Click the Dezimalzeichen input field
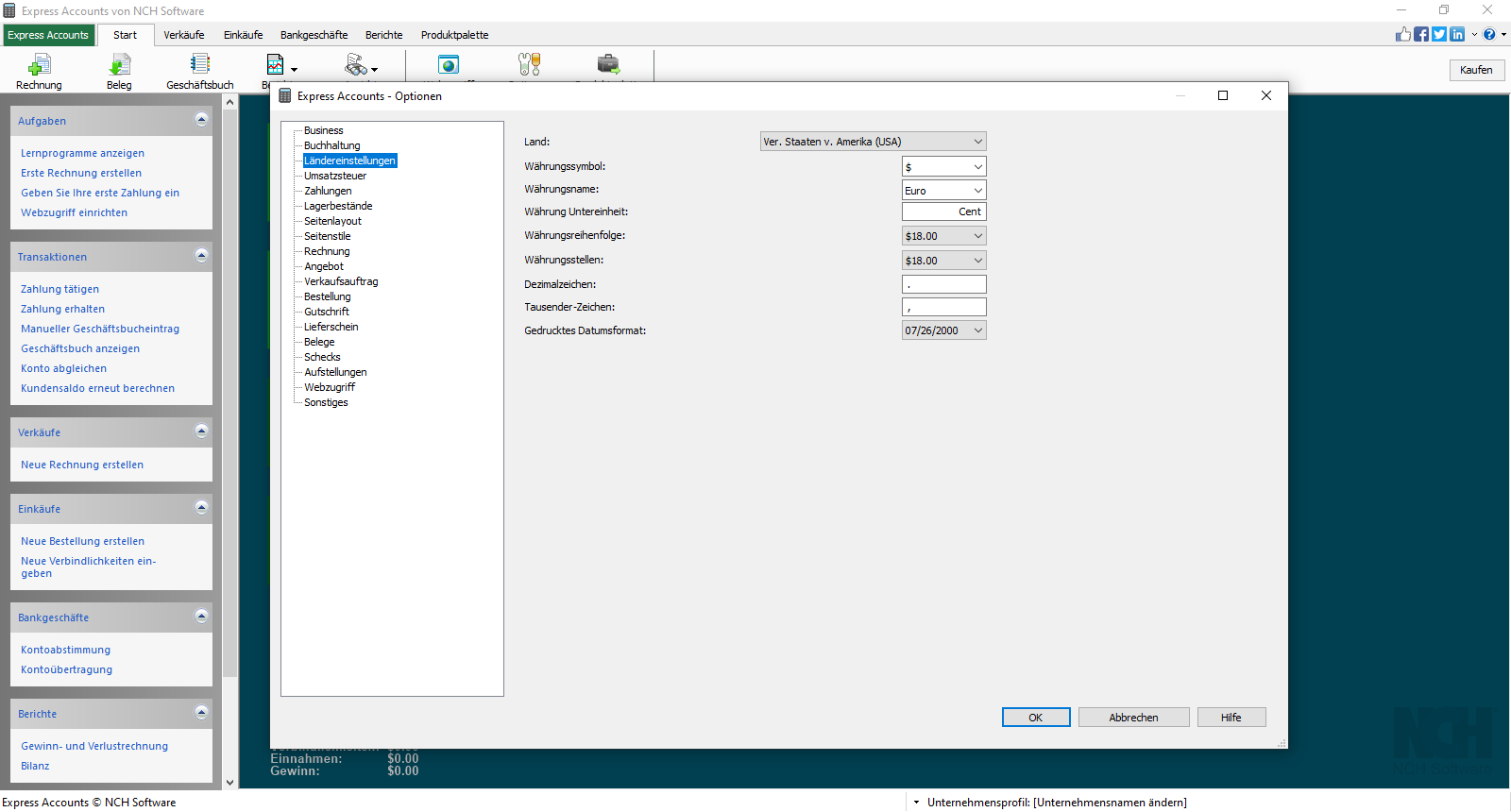1511x812 pixels. pyautogui.click(x=944, y=284)
